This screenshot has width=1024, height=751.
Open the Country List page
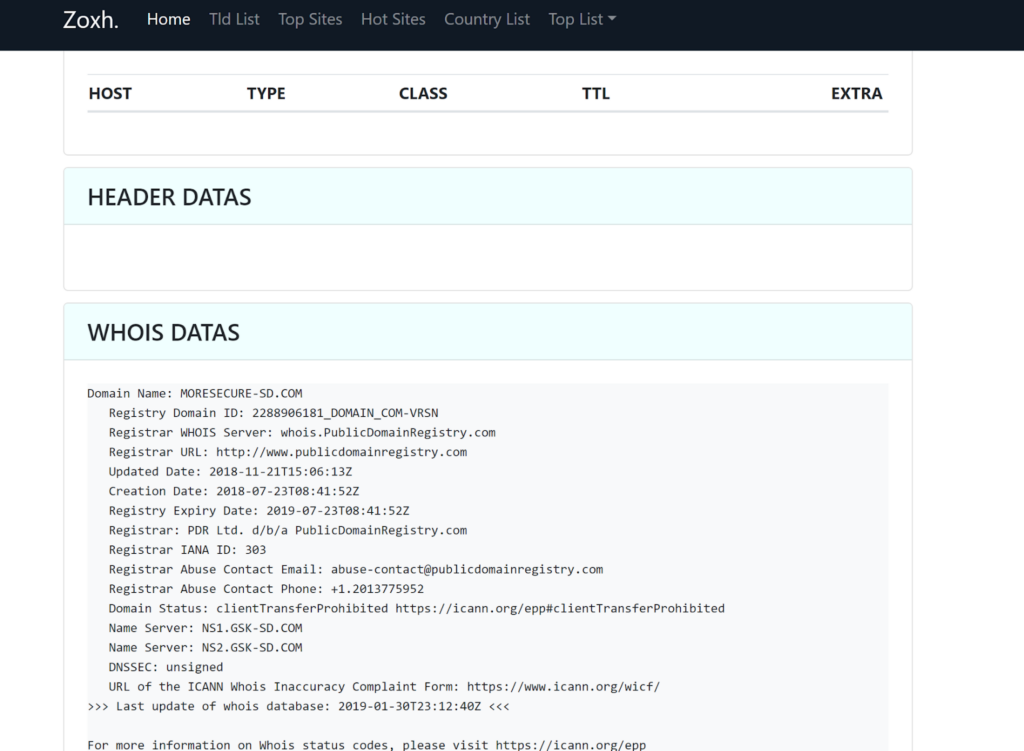click(487, 19)
